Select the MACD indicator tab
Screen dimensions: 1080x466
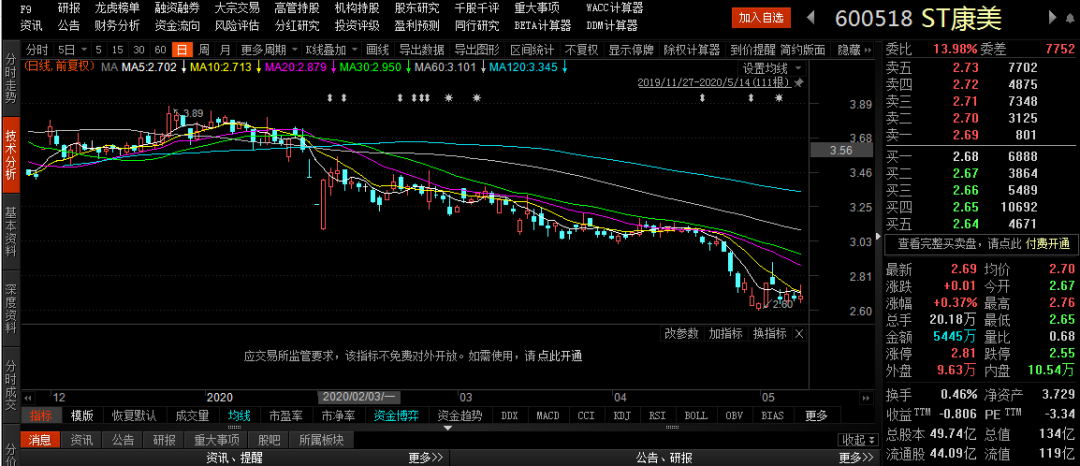(547, 415)
